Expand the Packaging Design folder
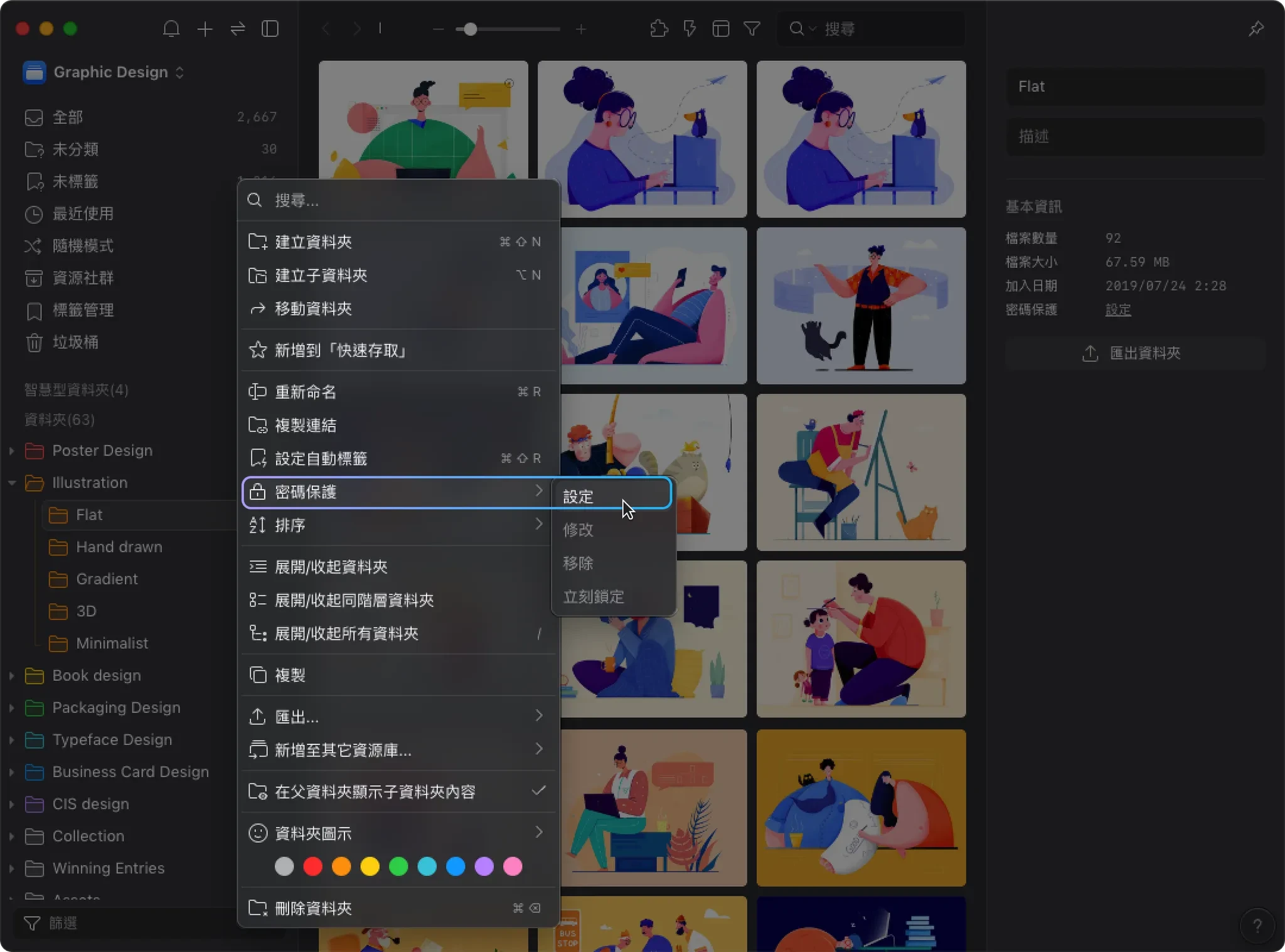 pyautogui.click(x=11, y=708)
